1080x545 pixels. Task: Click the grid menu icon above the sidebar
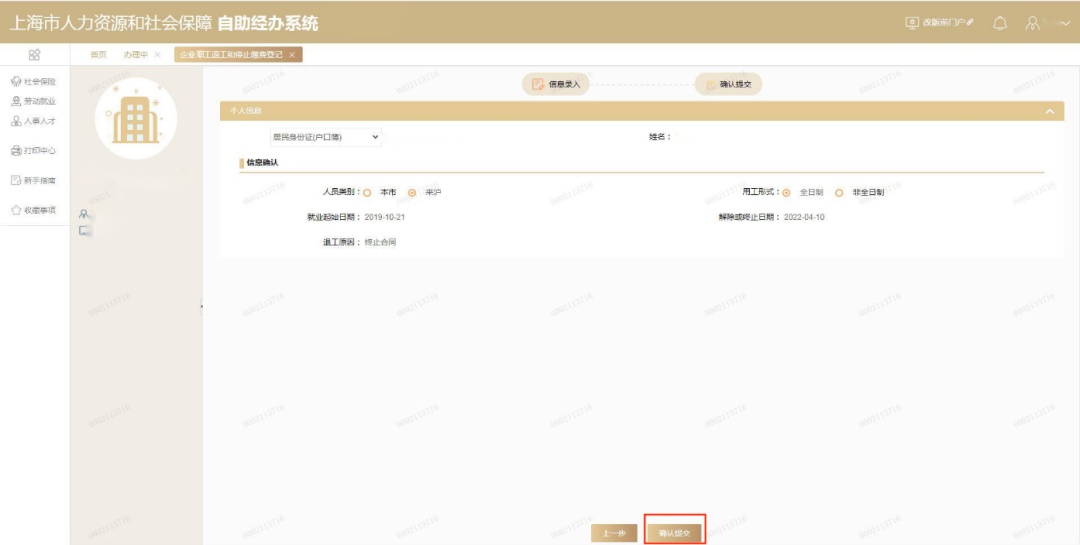tap(34, 55)
